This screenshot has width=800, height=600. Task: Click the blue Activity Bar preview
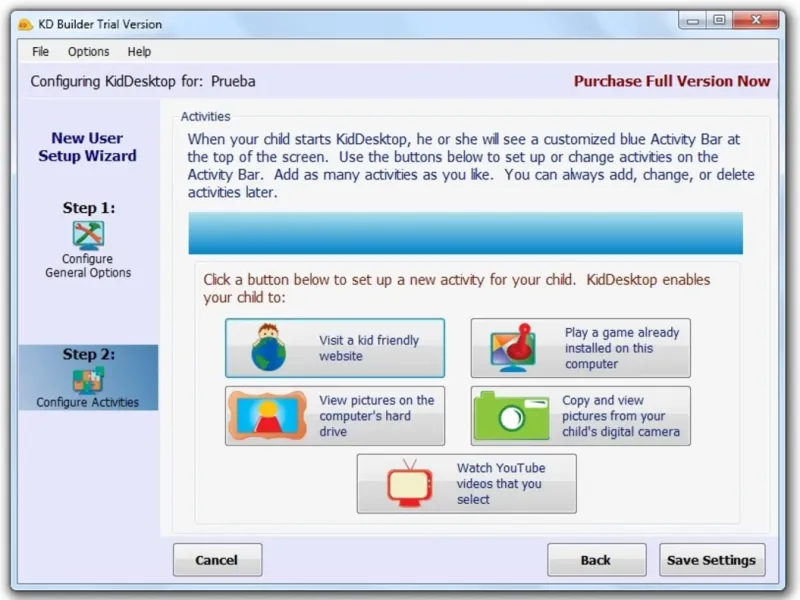click(465, 233)
